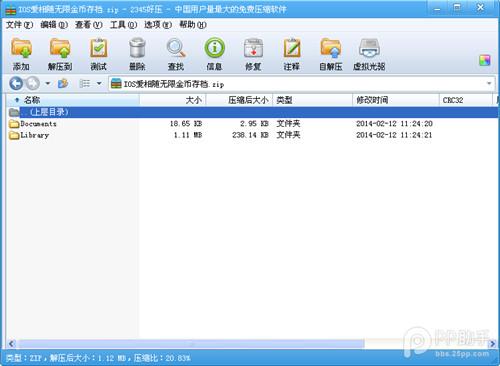Sort by the CRC32 column header
This screenshot has width=500, height=366.
[466, 100]
